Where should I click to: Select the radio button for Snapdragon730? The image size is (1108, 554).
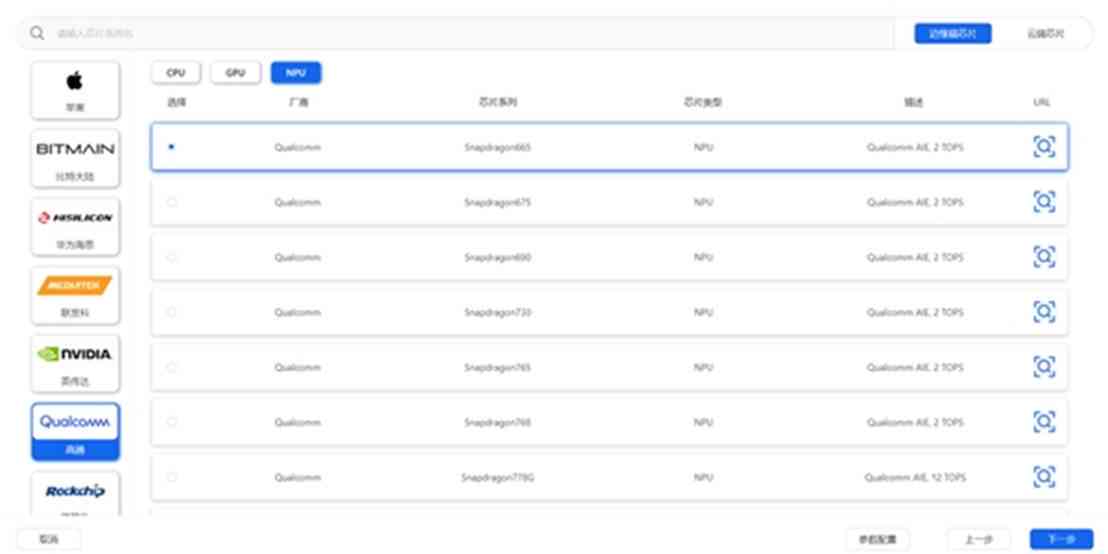tap(172, 312)
